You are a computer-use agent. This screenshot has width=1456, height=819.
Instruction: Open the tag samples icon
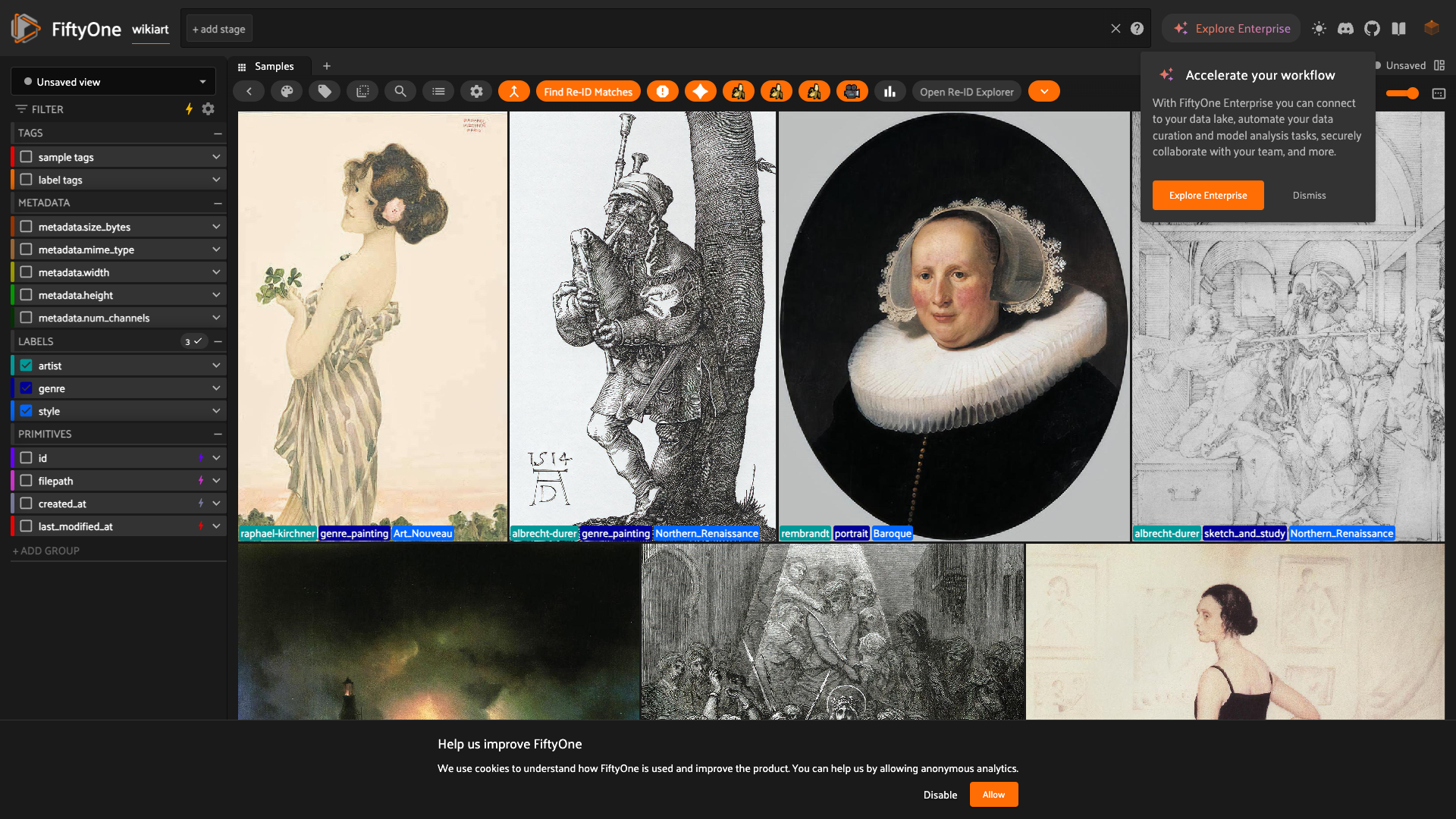click(x=325, y=92)
